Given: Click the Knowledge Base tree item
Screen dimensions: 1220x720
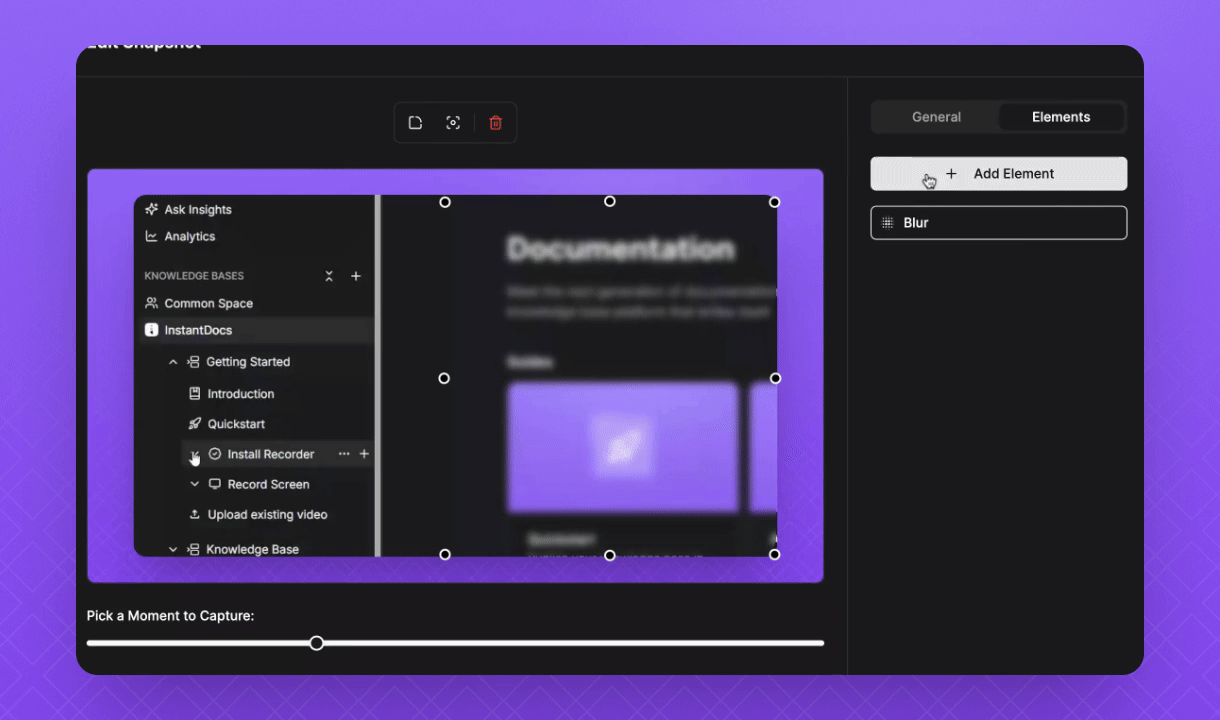Looking at the screenshot, I should coord(252,549).
